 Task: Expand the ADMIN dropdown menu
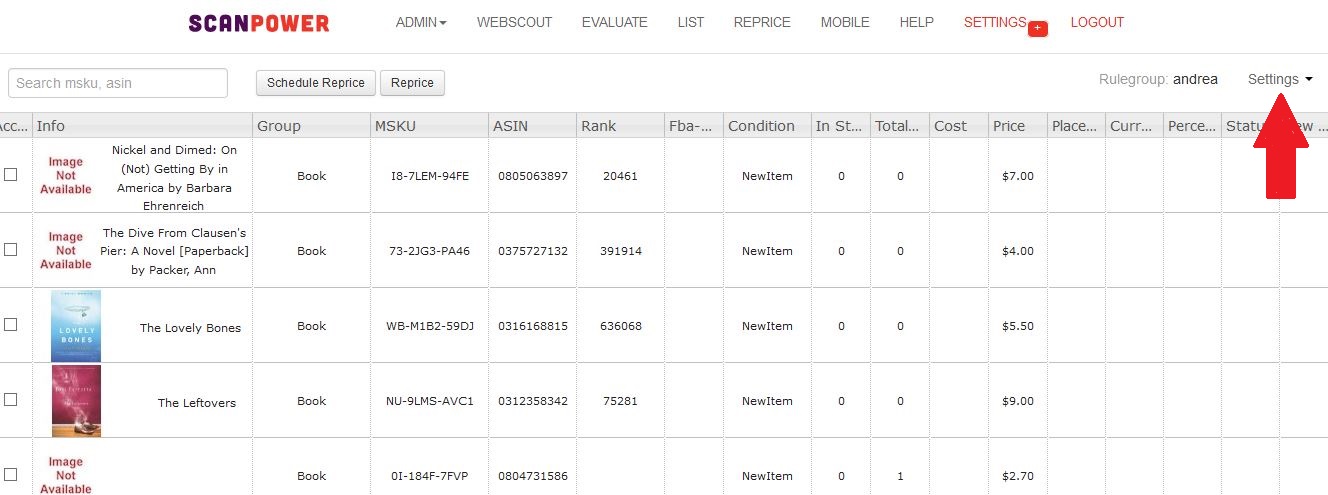point(421,22)
